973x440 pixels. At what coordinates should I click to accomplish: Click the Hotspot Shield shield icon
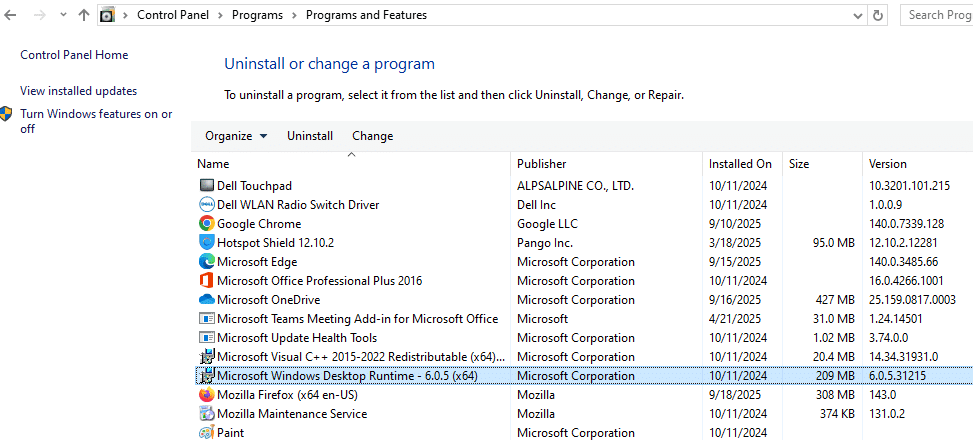click(207, 243)
